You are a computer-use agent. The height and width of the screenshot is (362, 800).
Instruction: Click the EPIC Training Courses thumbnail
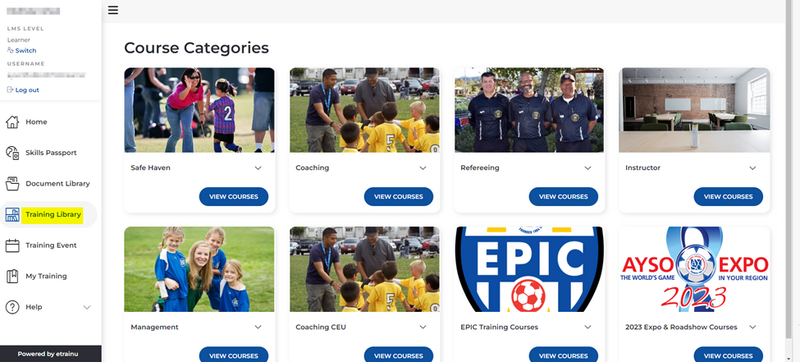(529, 269)
